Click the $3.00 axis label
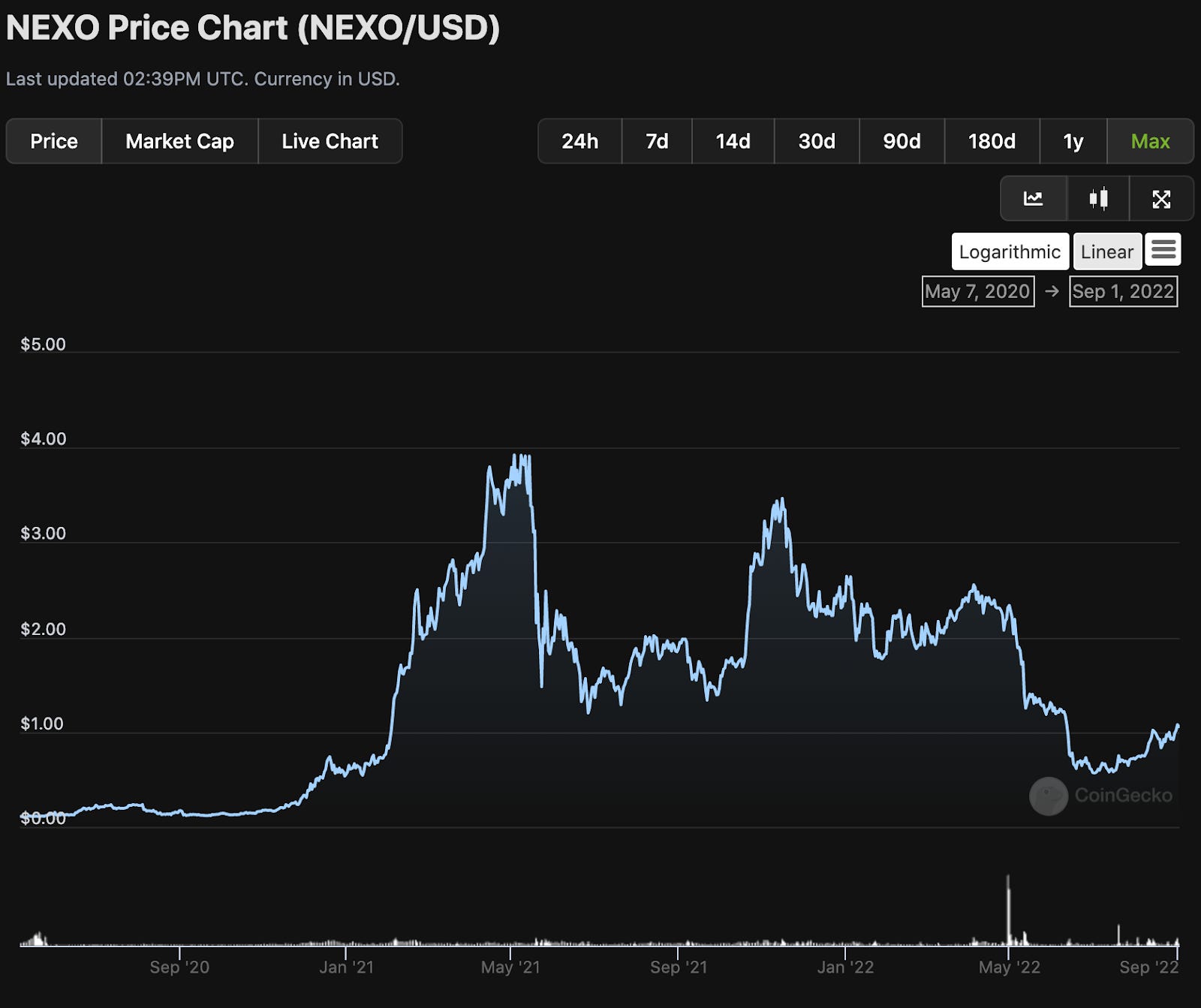The width and height of the screenshot is (1201, 1008). (x=43, y=534)
